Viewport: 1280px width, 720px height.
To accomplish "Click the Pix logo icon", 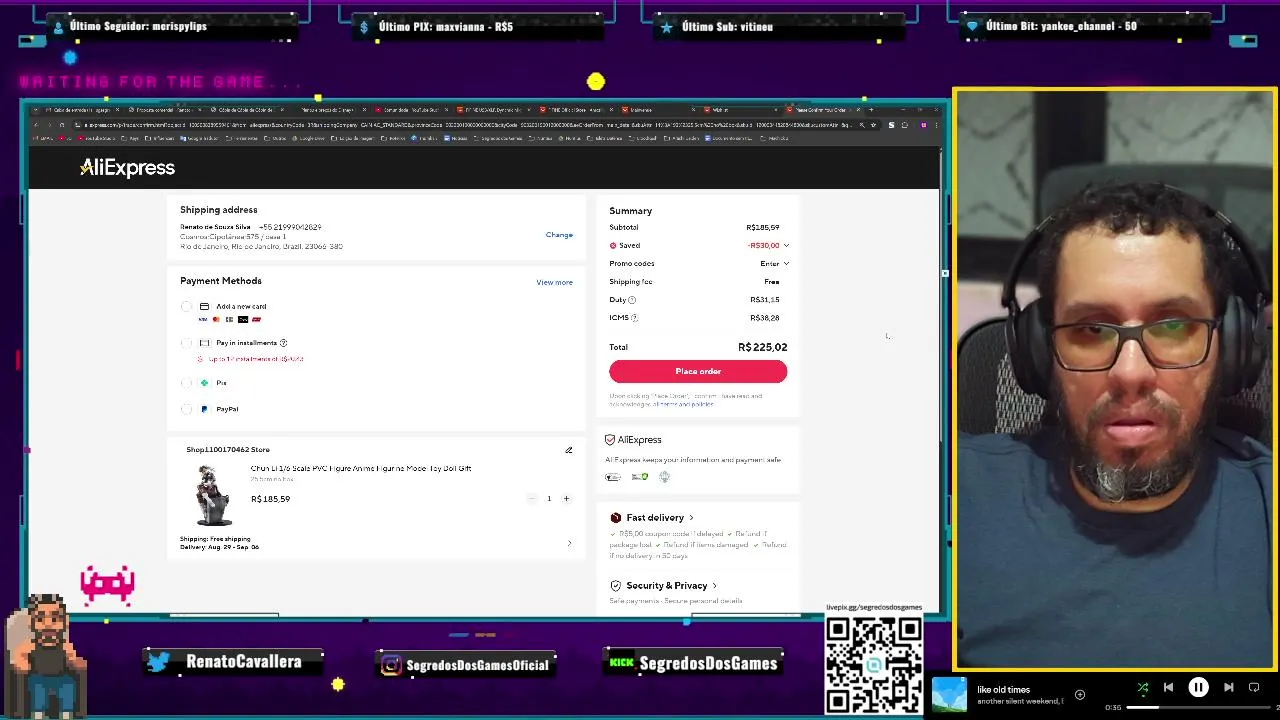I will [204, 383].
